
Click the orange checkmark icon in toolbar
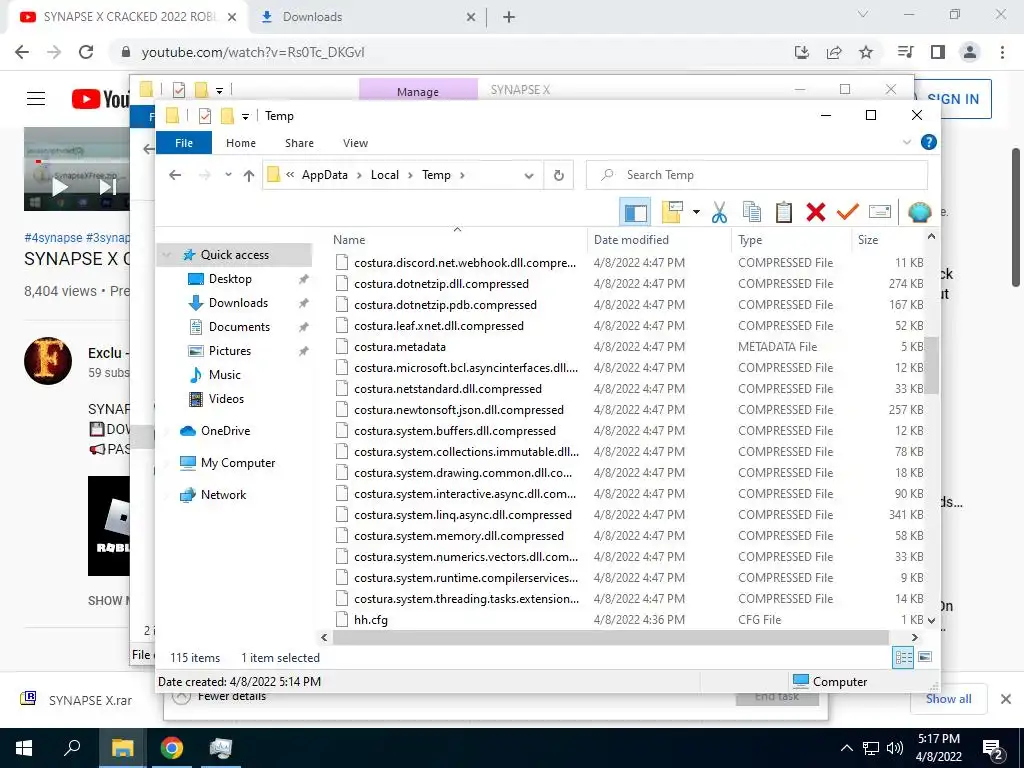tap(848, 212)
